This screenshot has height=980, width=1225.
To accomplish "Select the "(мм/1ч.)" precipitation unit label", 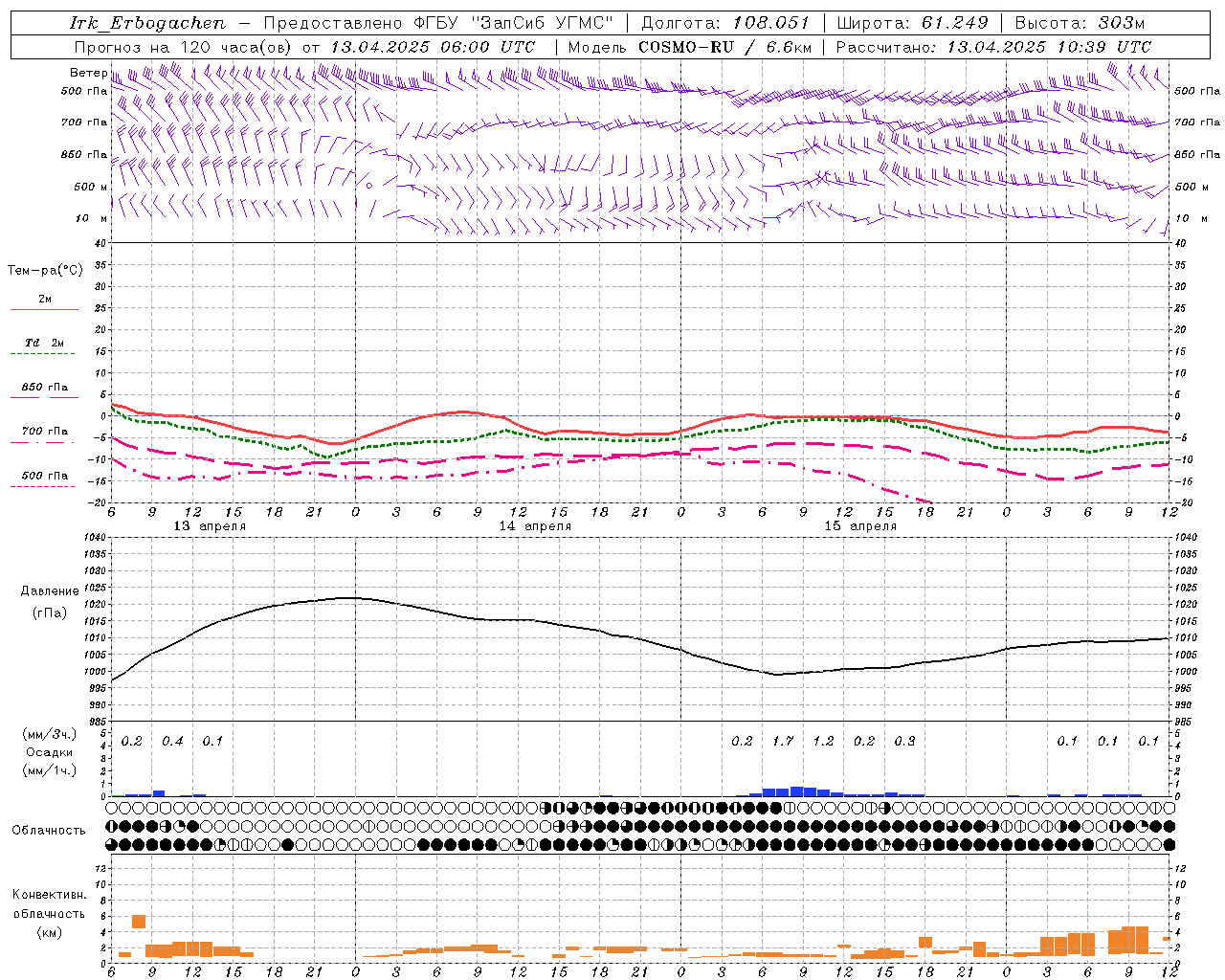I will [50, 770].
